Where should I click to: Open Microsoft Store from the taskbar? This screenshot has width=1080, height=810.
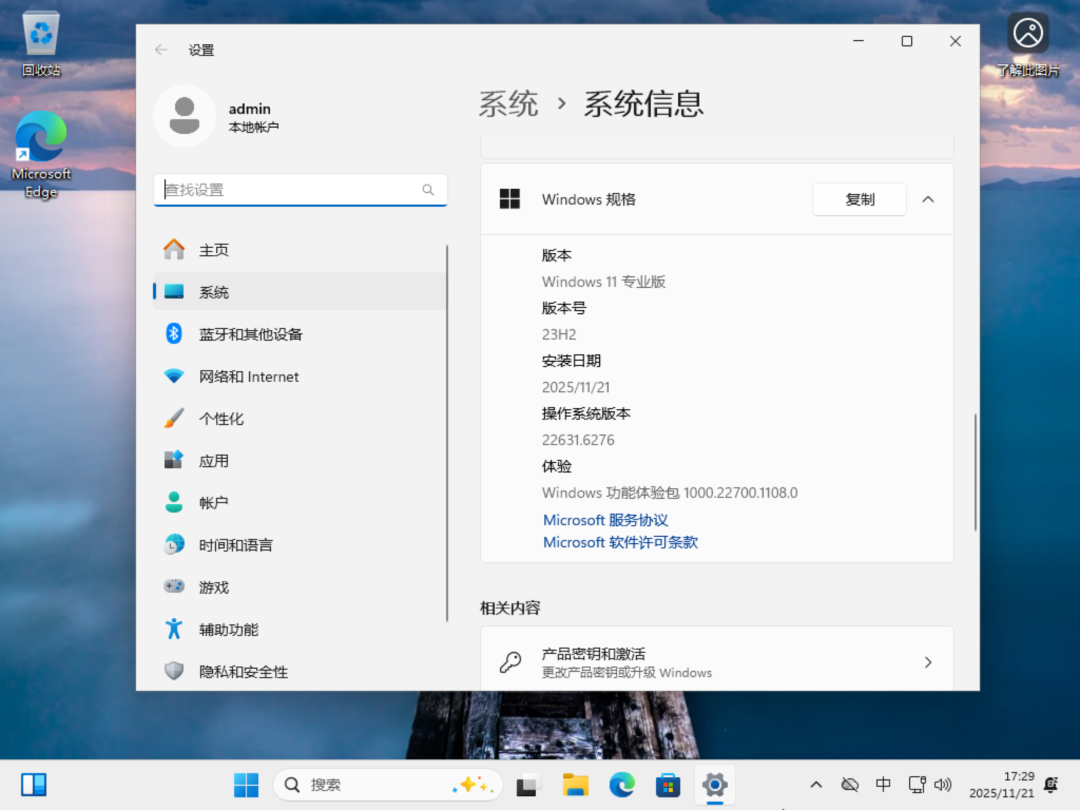tap(667, 785)
